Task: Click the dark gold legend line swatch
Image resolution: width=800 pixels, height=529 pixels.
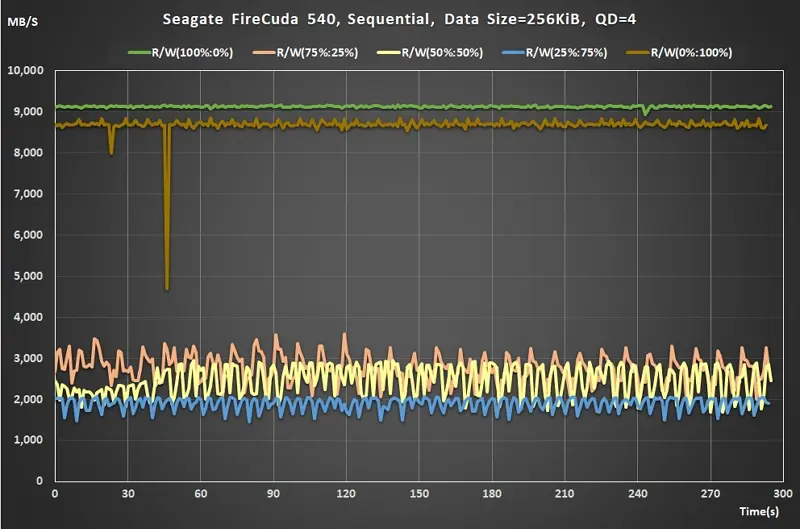Action: 638,53
